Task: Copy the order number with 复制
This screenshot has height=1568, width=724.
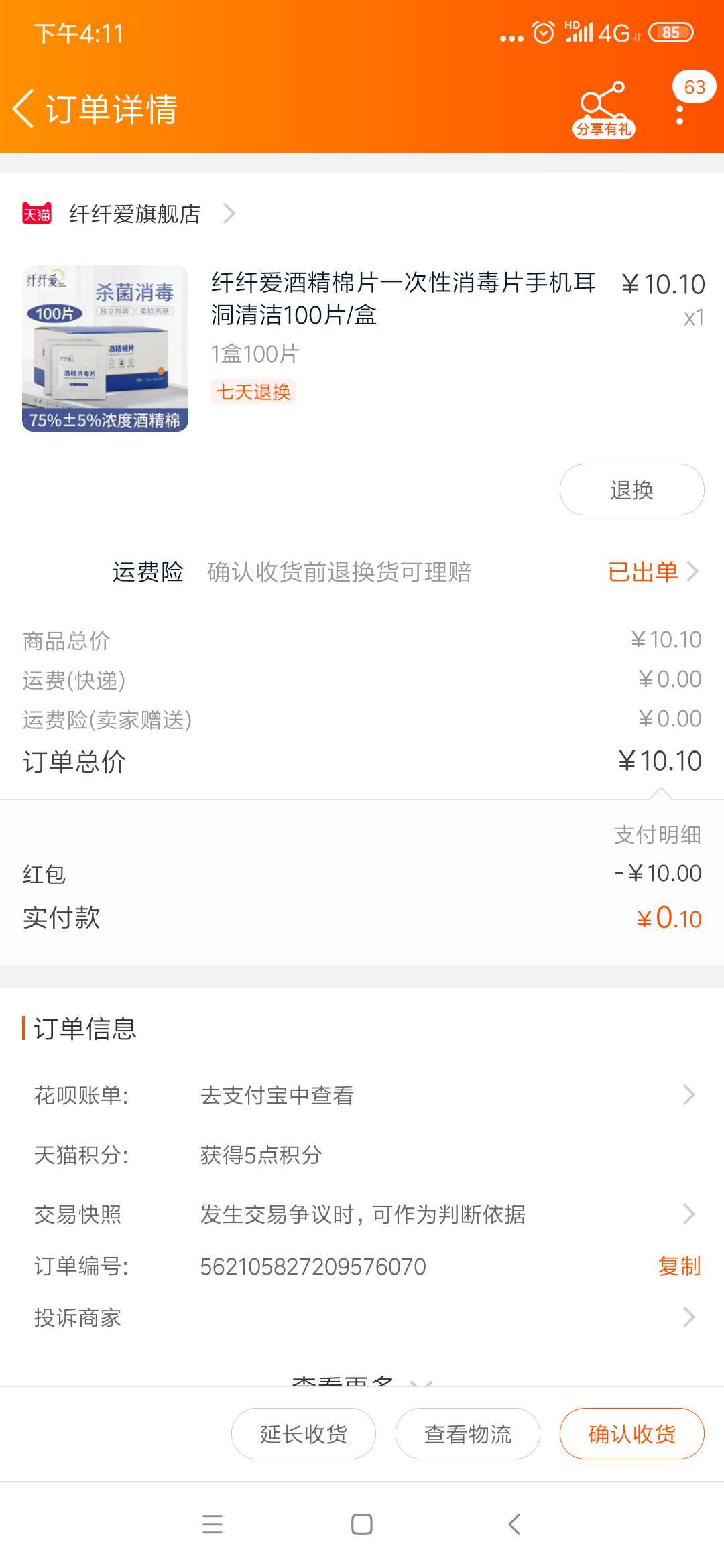Action: pyautogui.click(x=679, y=1266)
